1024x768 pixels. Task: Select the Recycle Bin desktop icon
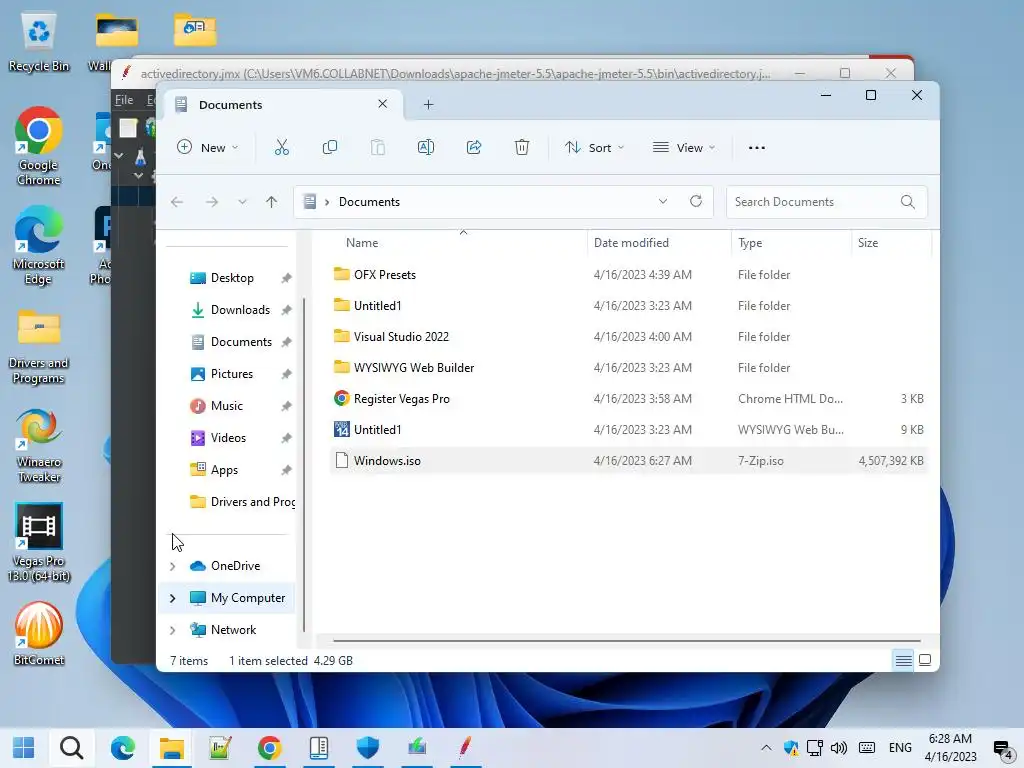39,43
